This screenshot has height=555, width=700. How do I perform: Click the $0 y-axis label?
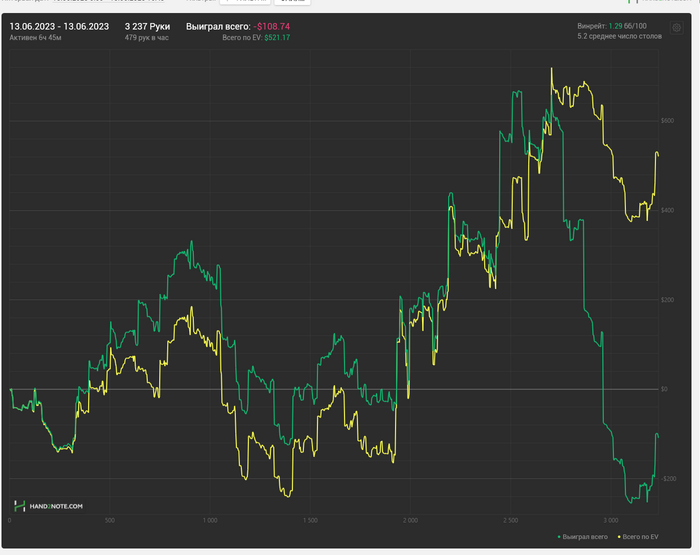click(665, 389)
